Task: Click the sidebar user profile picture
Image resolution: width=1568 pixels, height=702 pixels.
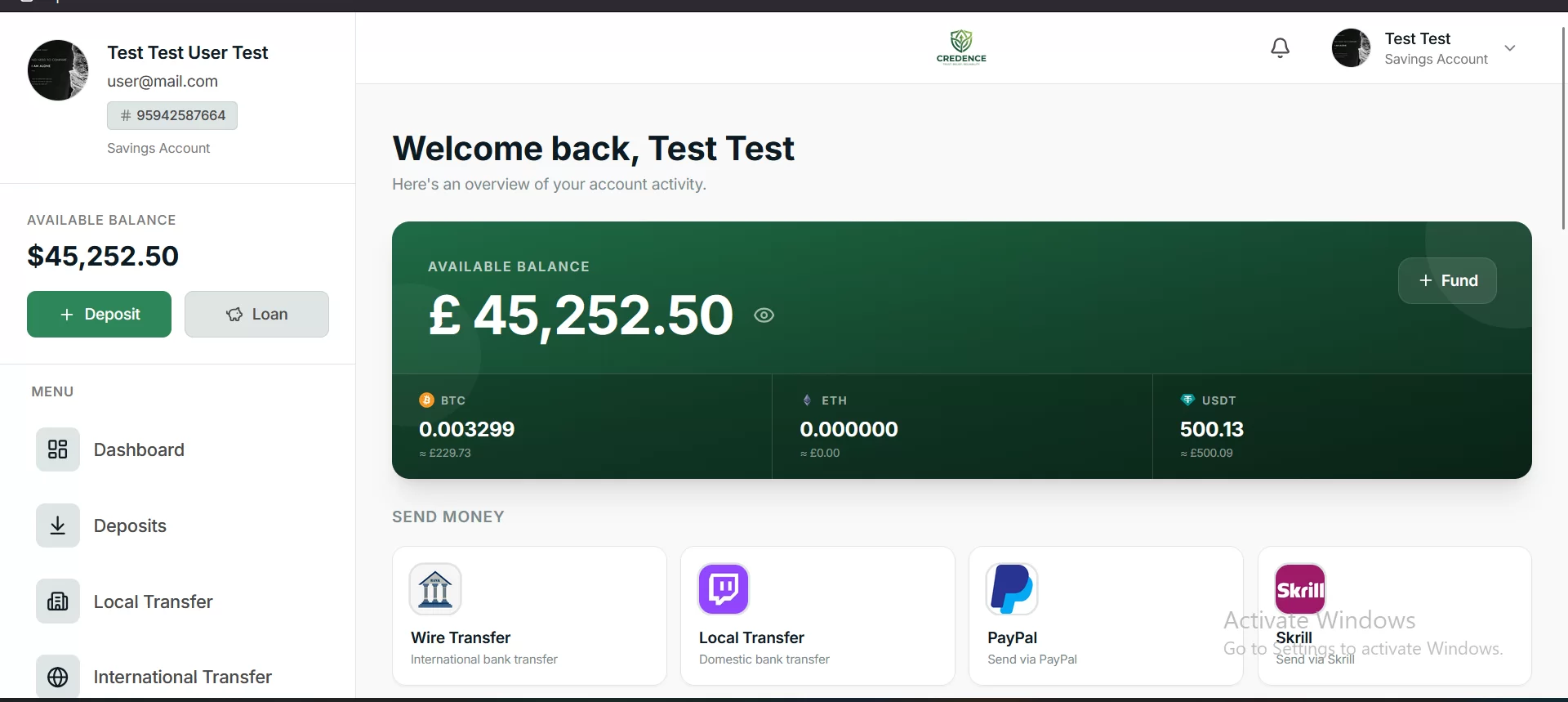Action: [x=58, y=70]
